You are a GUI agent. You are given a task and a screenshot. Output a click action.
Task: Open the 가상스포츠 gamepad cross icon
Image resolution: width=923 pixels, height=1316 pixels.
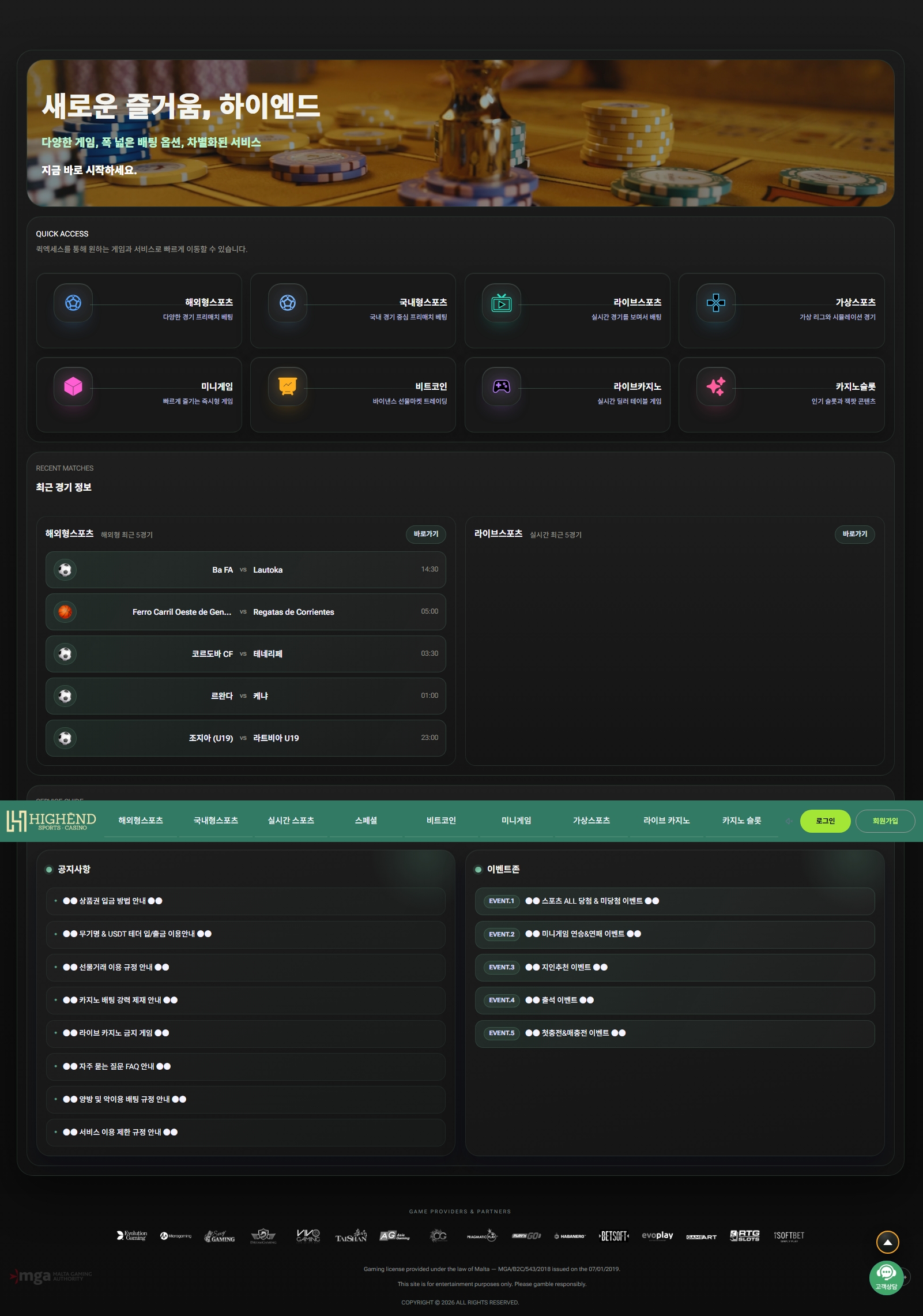click(x=716, y=303)
